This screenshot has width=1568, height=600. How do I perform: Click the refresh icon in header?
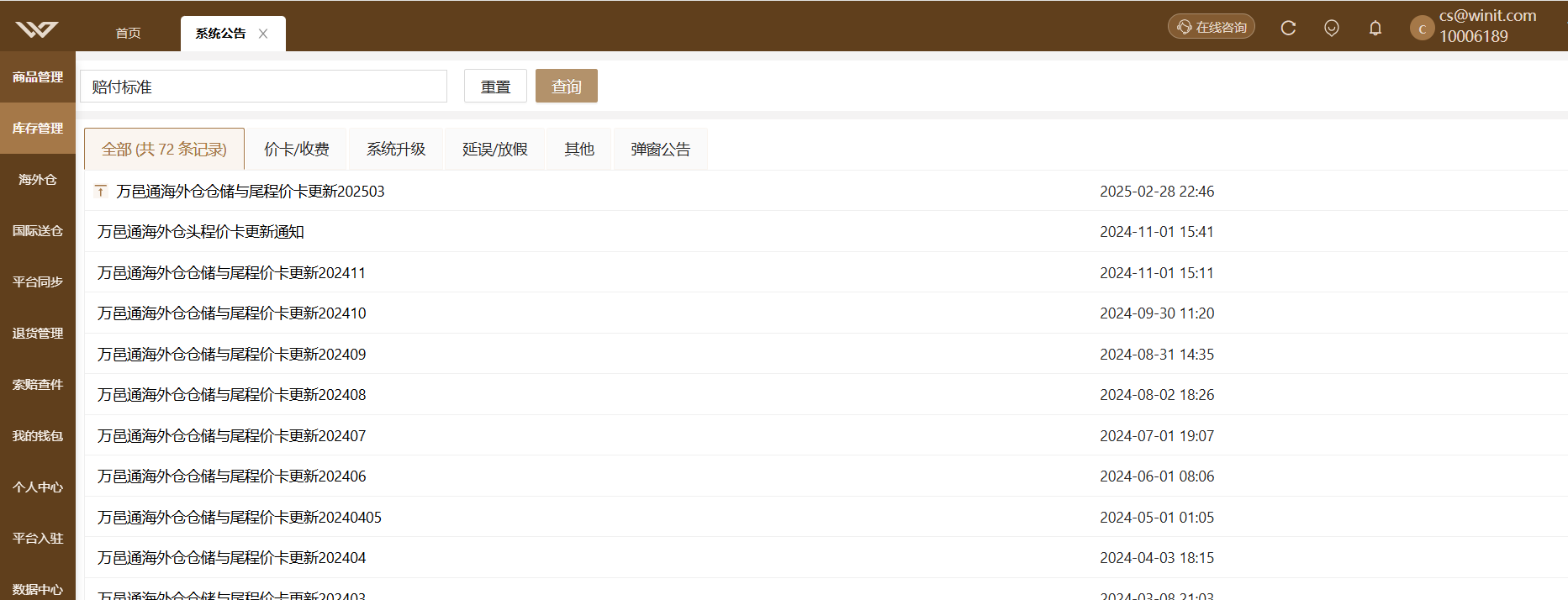tap(1288, 28)
